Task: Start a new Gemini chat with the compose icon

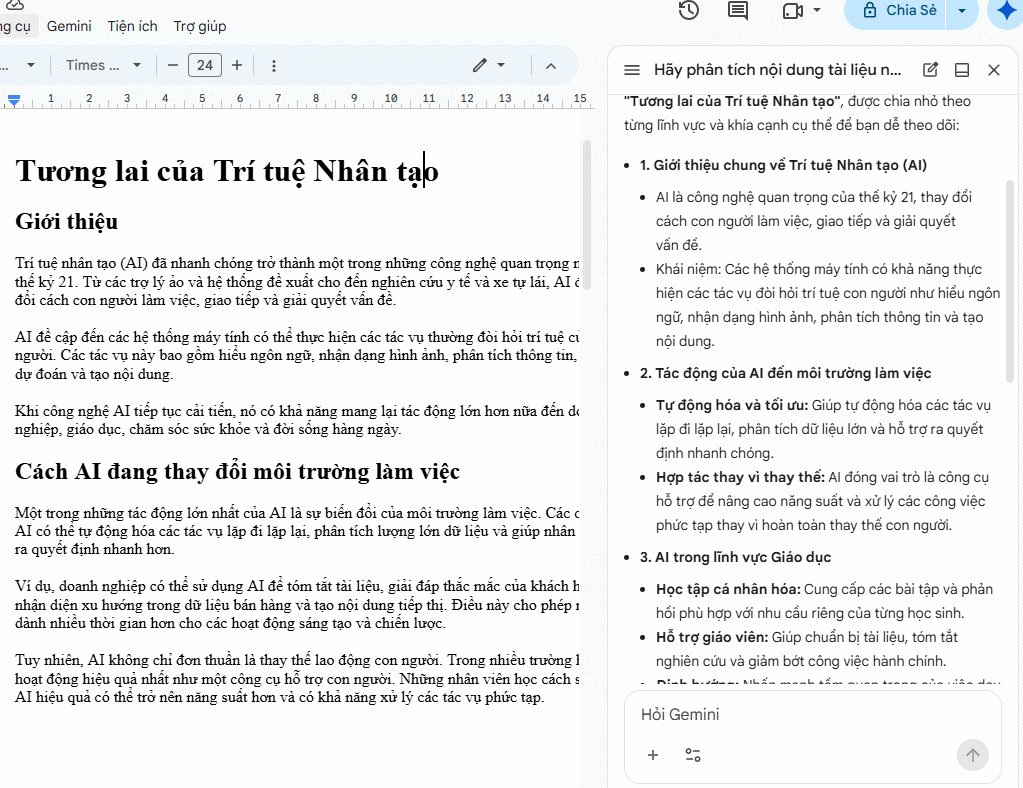Action: click(930, 70)
